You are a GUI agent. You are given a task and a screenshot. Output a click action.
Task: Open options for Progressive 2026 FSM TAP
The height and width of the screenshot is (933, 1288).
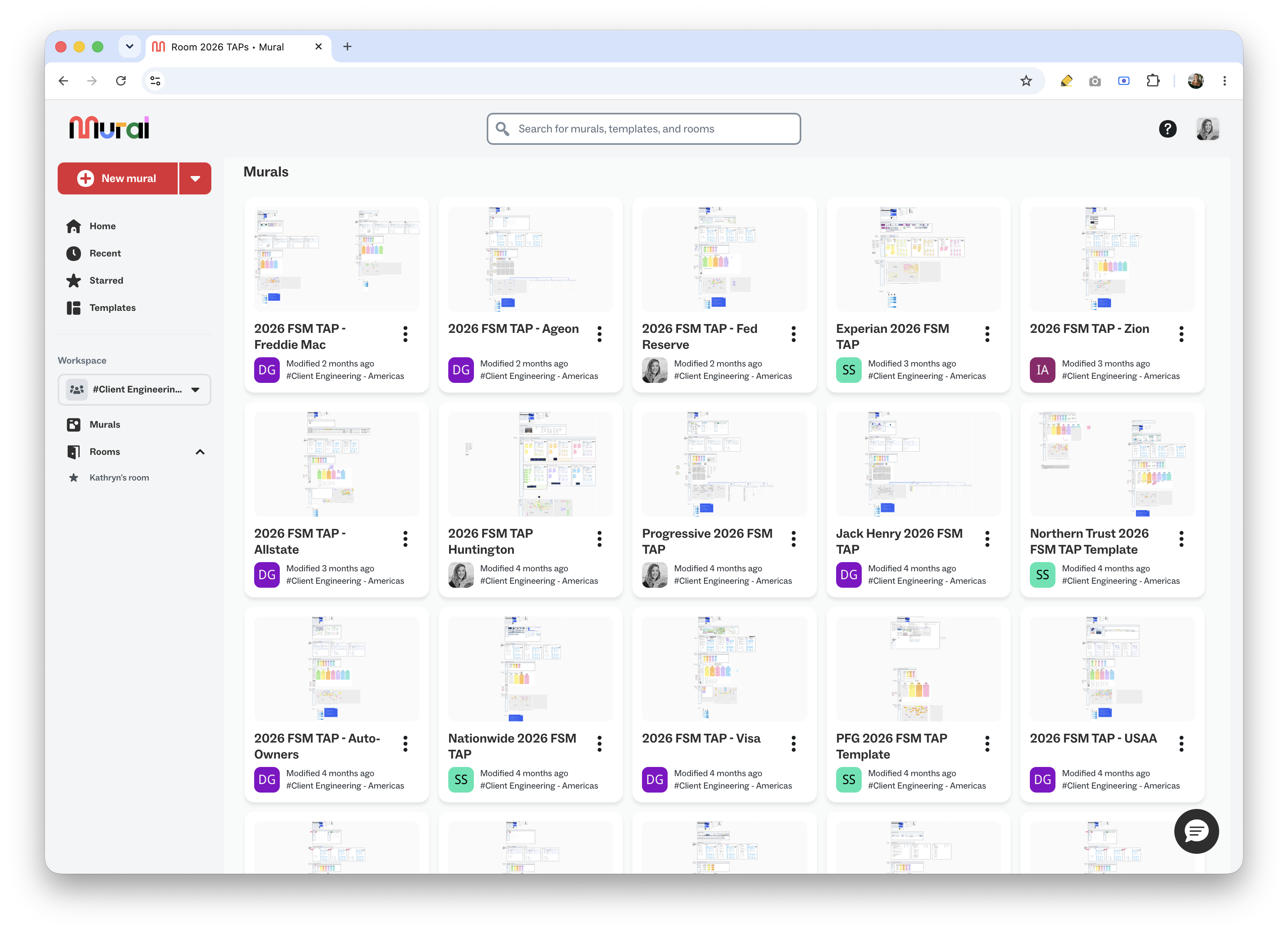(x=793, y=539)
